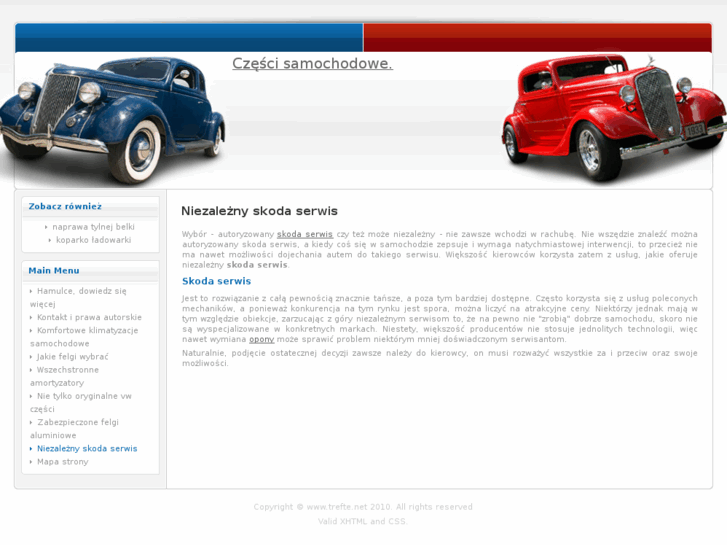Click the 'Niezależny skoda serwis' article heading
This screenshot has width=727, height=545.
point(259,211)
